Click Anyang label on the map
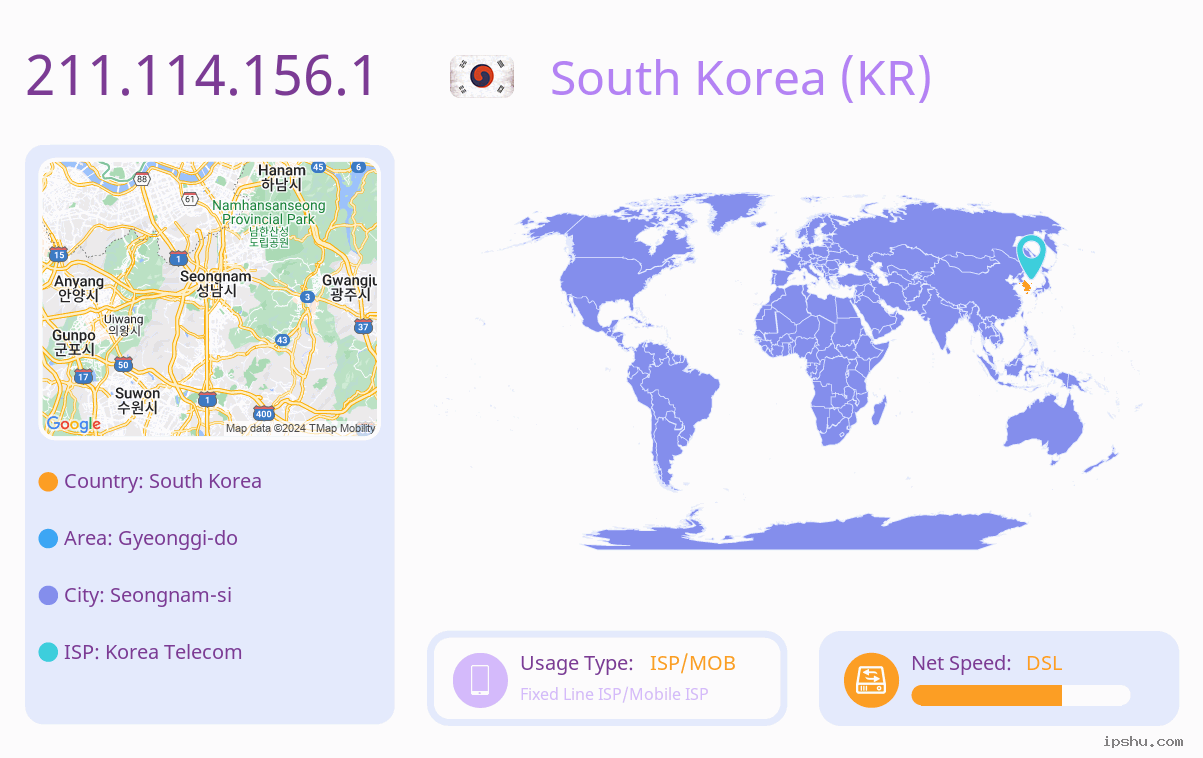Screen dimensions: 1203x758 [79, 288]
